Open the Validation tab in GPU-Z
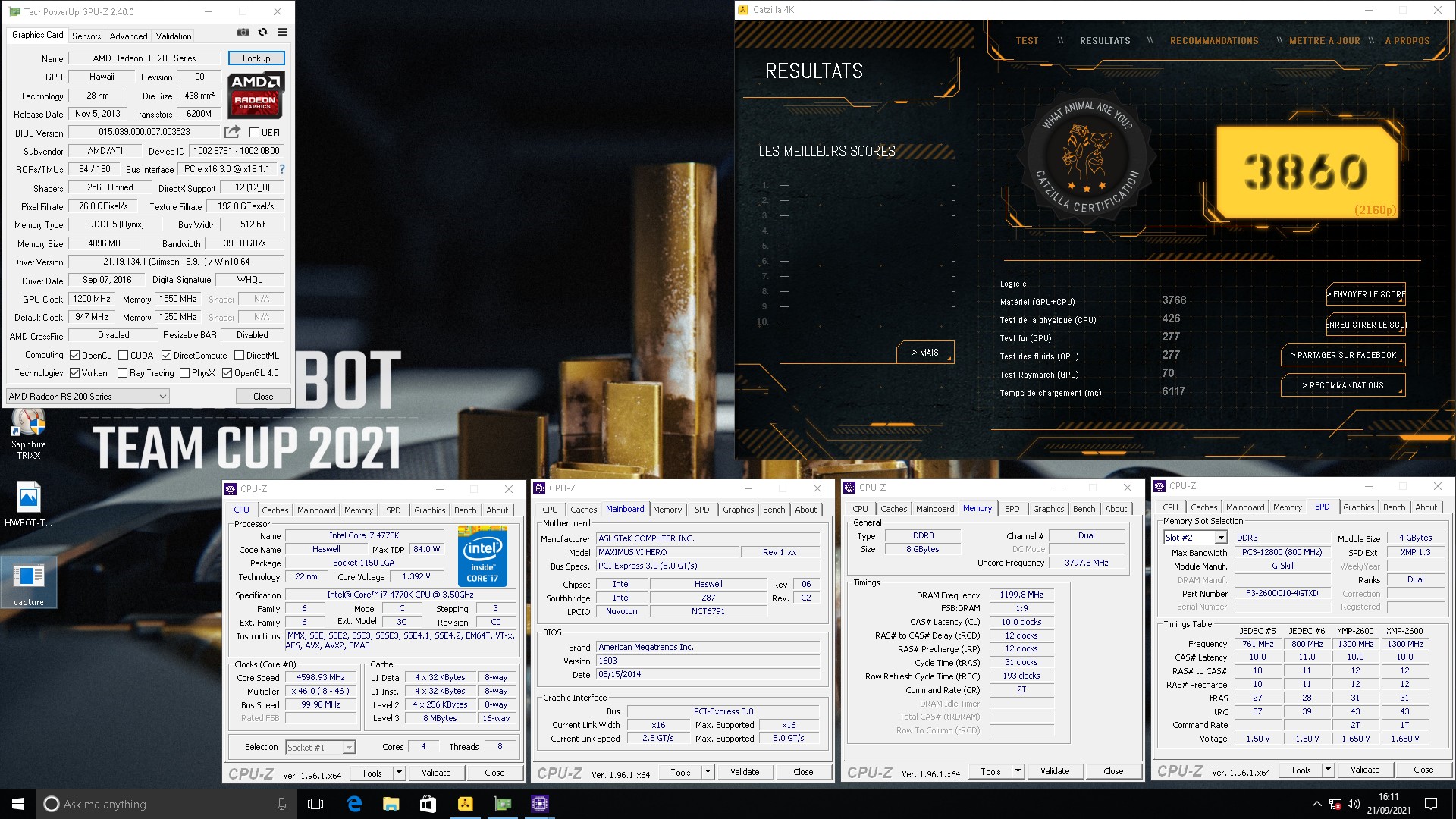The image size is (1456, 819). (174, 36)
